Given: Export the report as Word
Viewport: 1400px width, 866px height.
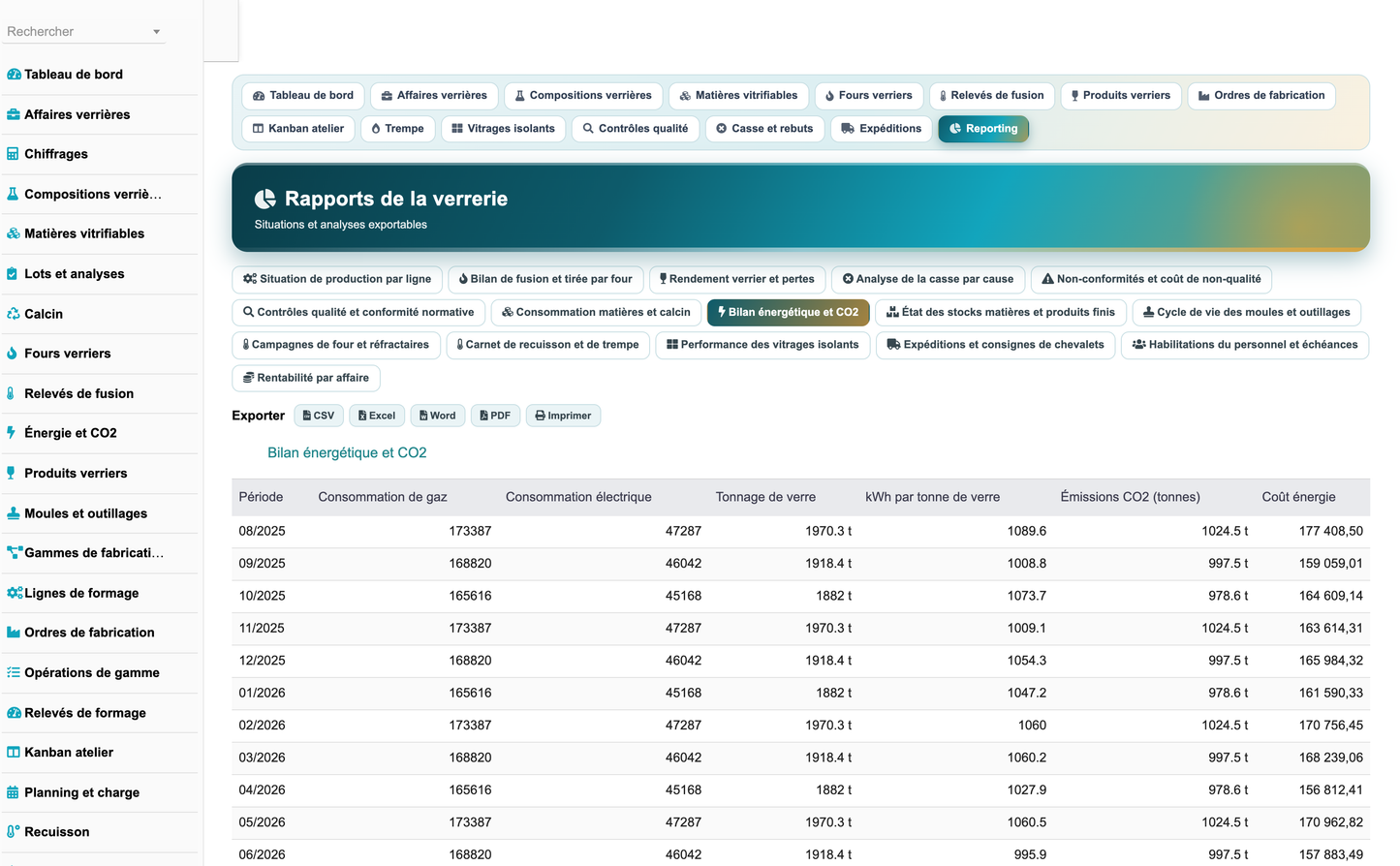Looking at the screenshot, I should 438,416.
